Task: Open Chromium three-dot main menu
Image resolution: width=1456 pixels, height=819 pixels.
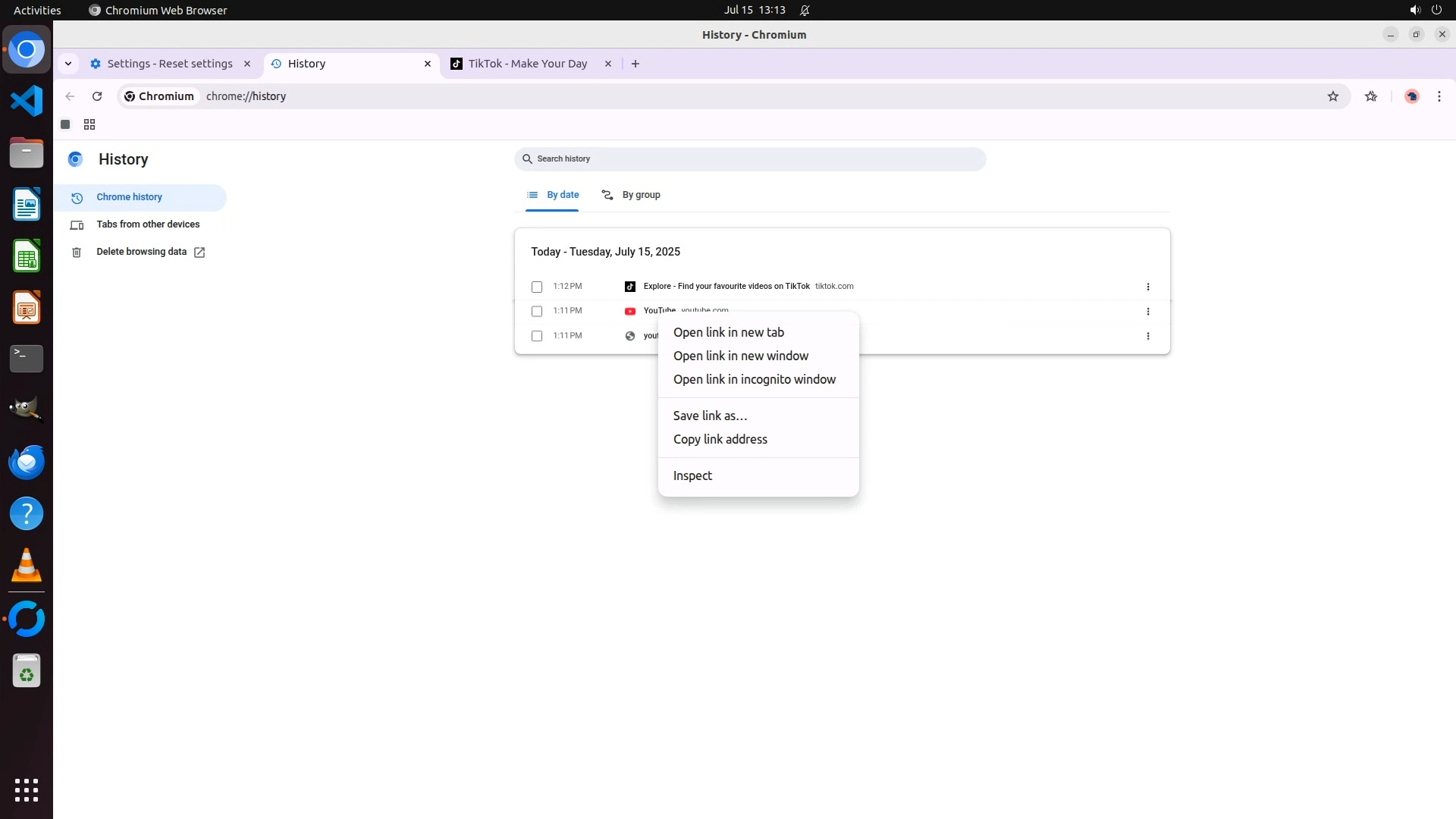Action: (x=1439, y=96)
